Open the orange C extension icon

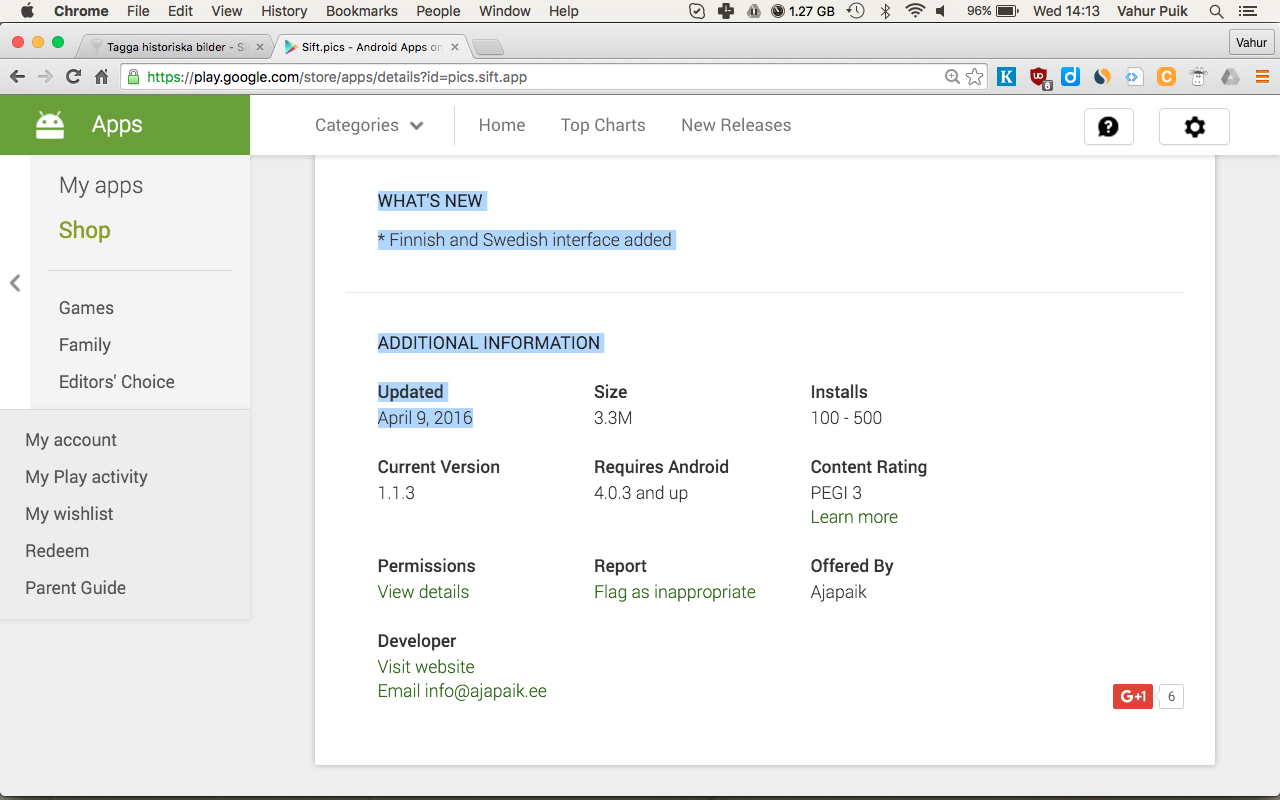(x=1166, y=76)
